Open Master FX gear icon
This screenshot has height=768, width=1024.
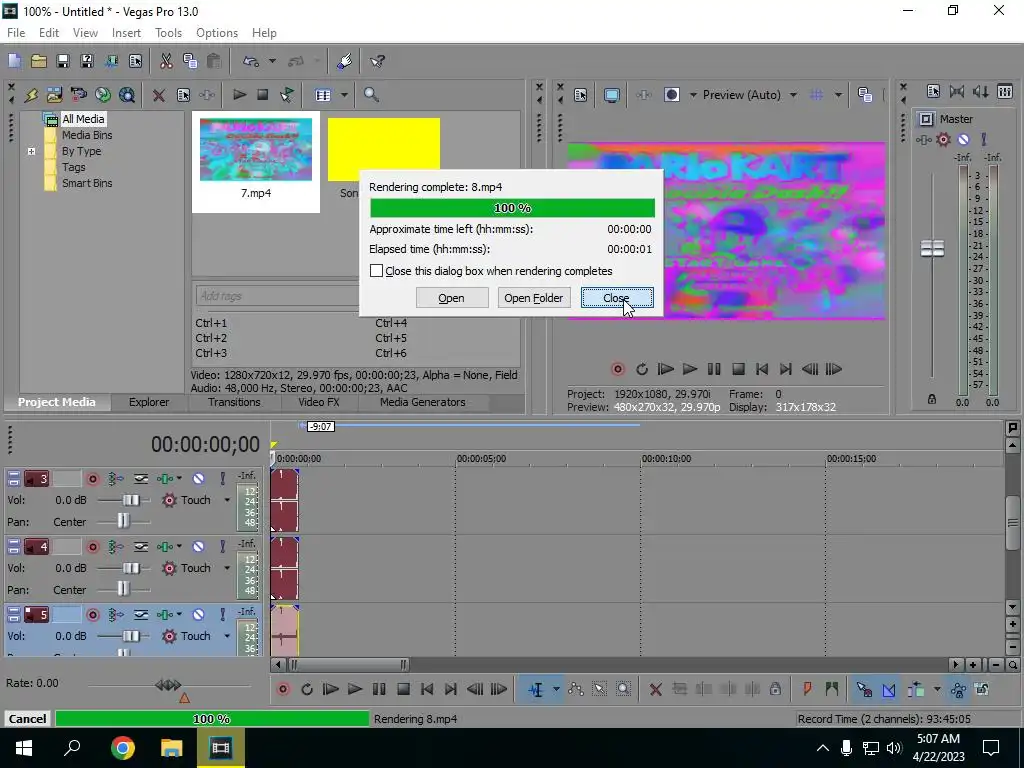pyautogui.click(x=943, y=139)
